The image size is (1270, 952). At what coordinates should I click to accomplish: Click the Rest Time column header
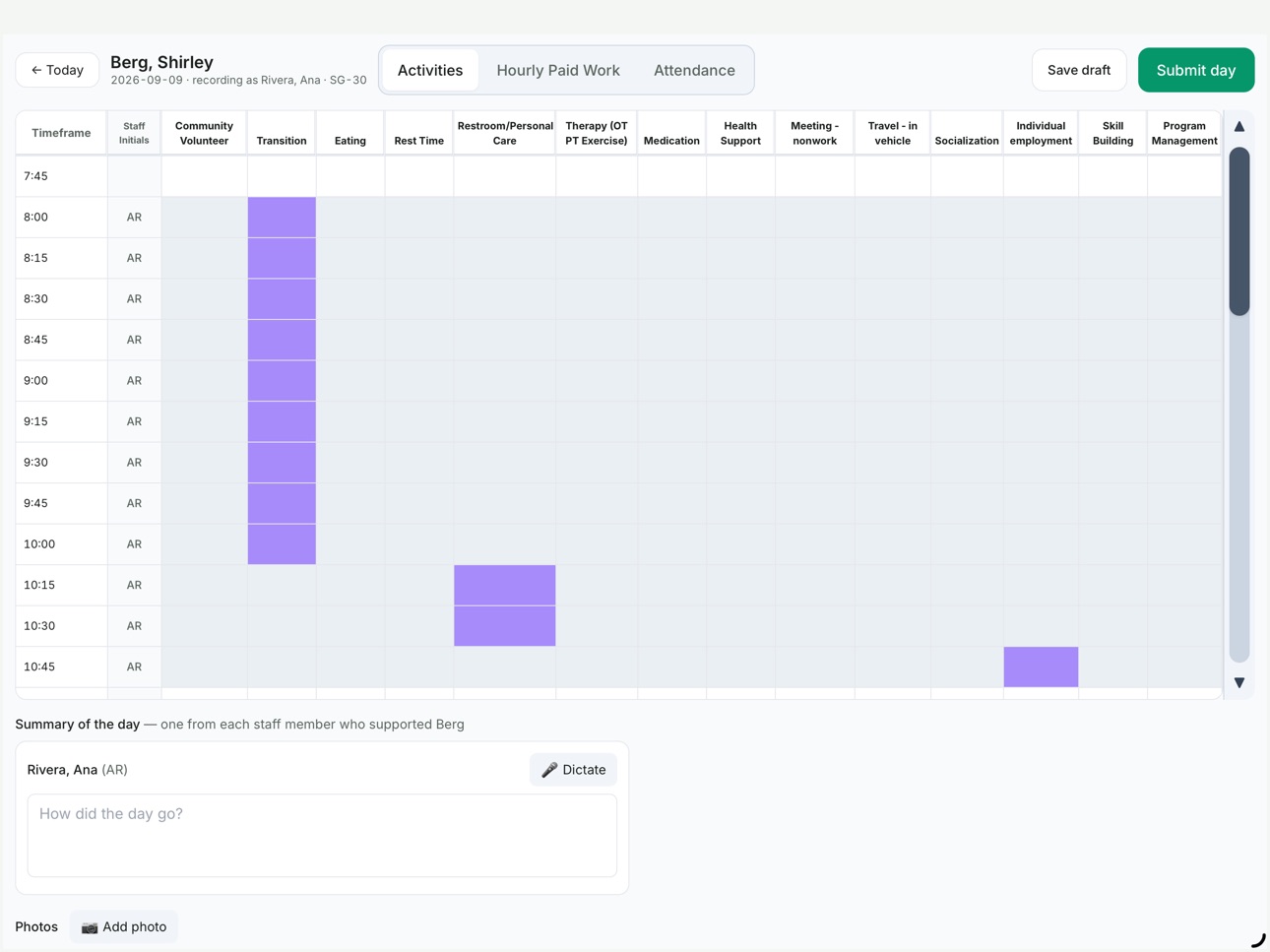[419, 133]
